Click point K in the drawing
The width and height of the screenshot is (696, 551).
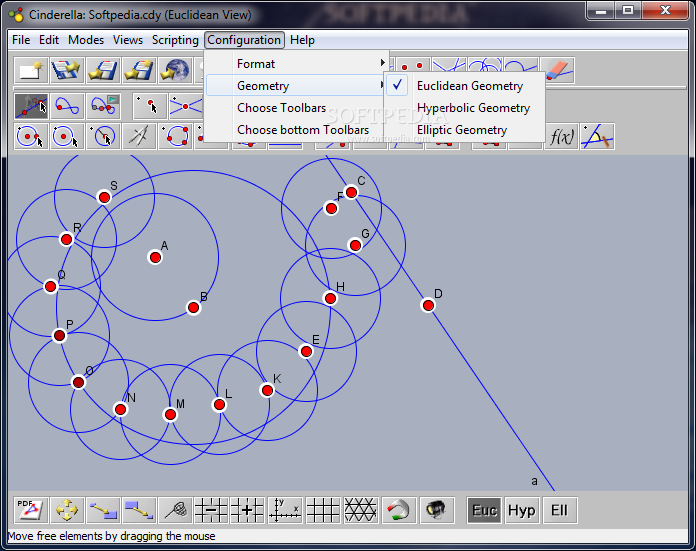[267, 390]
